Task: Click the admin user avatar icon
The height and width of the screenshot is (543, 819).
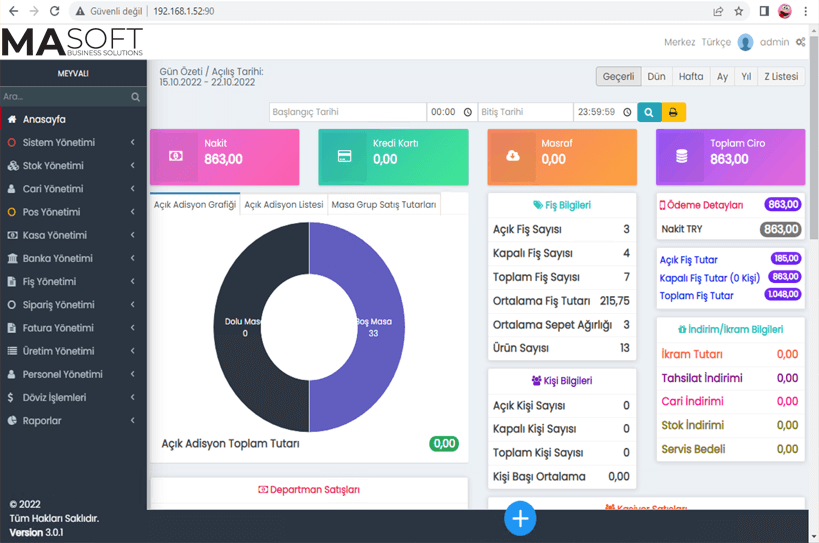Action: (x=745, y=43)
